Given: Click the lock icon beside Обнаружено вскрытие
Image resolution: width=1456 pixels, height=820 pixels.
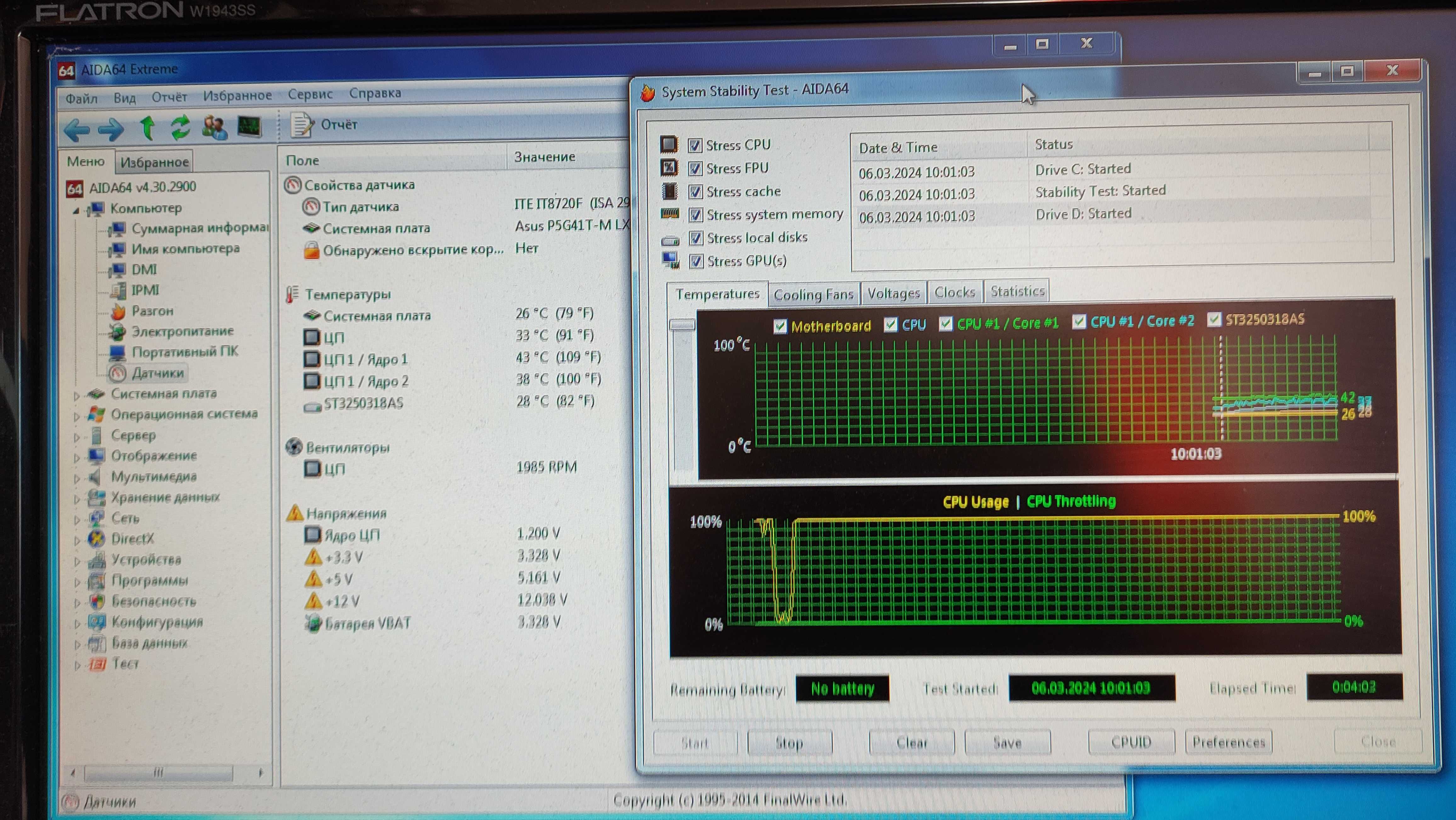Looking at the screenshot, I should (311, 250).
